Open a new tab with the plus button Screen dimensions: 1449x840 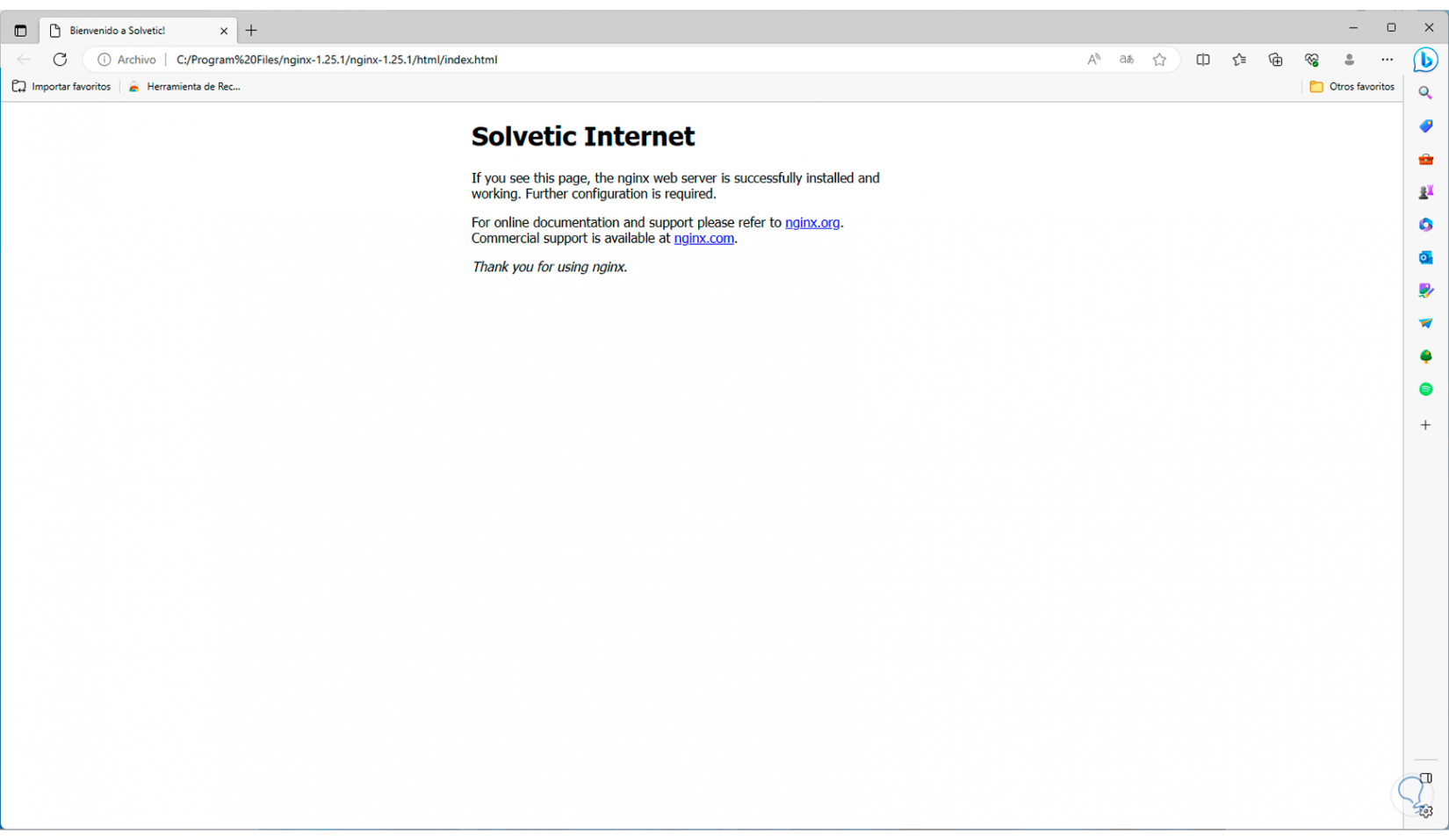(x=251, y=31)
